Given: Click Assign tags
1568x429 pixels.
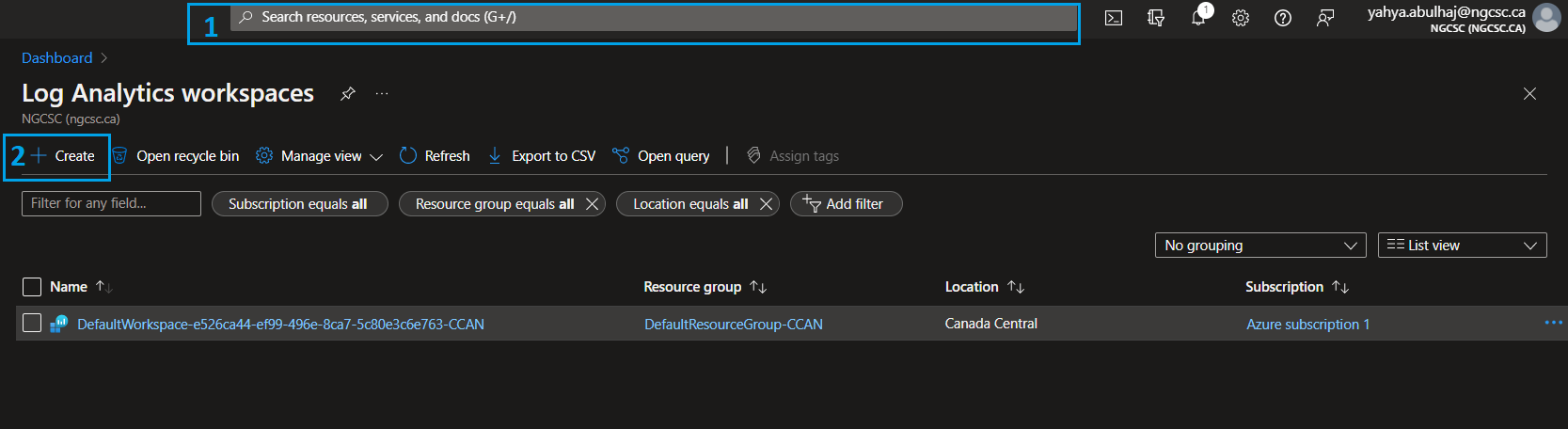Looking at the screenshot, I should click(793, 156).
